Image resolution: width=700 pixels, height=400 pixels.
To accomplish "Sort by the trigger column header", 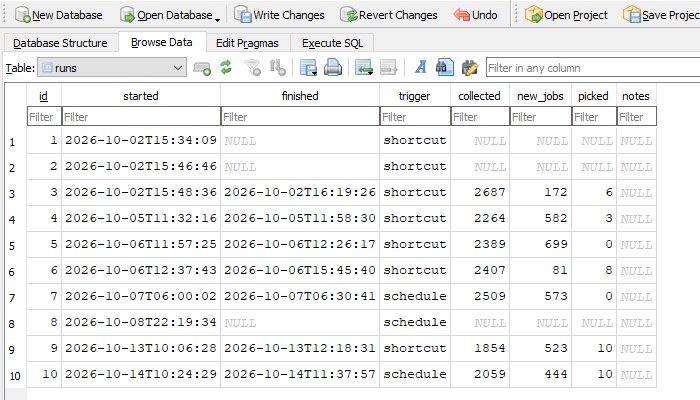I will (415, 96).
